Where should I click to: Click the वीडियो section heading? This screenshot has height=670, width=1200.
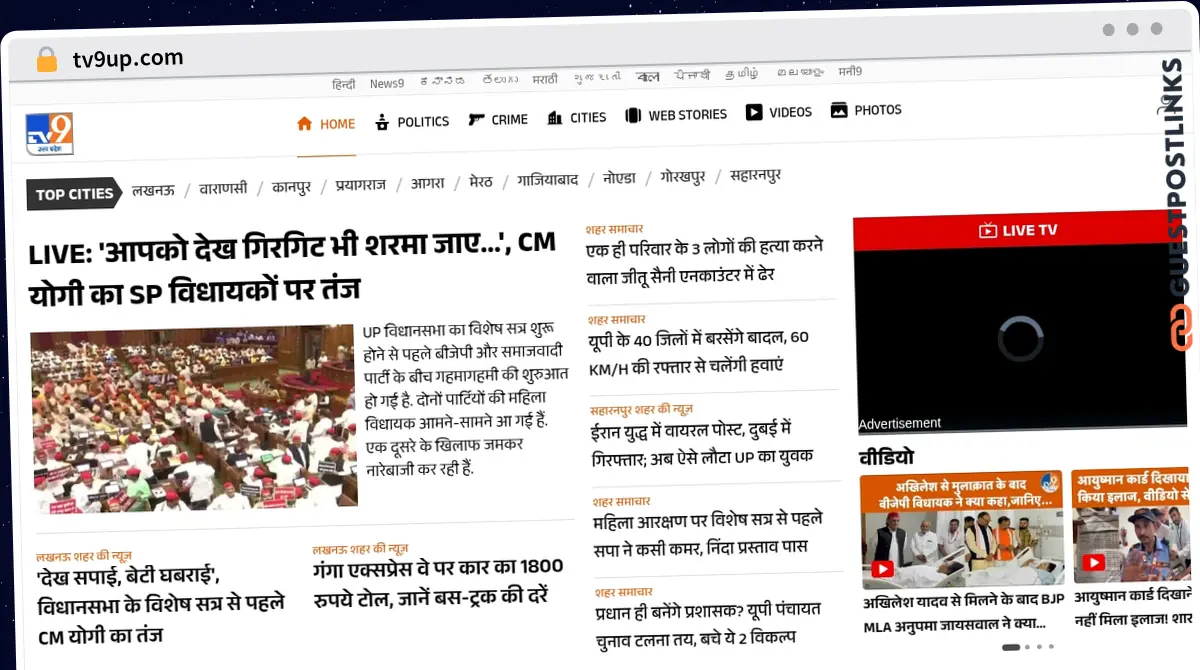point(886,458)
